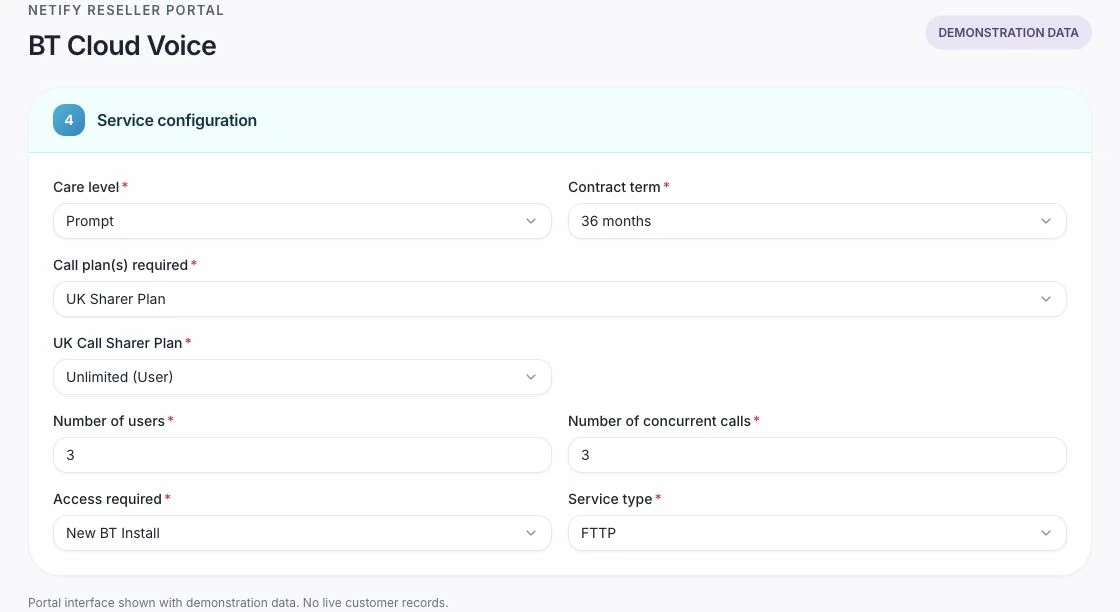Click the Demonstration Data badge

(x=1008, y=33)
